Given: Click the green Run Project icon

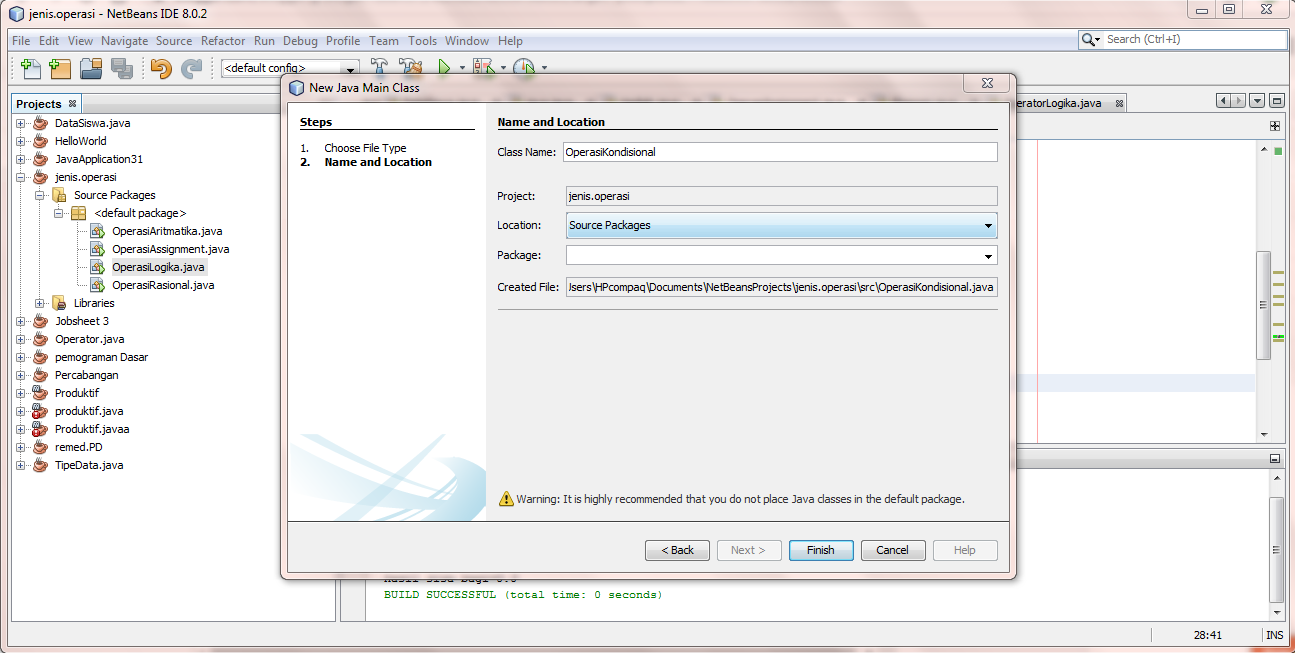Looking at the screenshot, I should pyautogui.click(x=445, y=67).
